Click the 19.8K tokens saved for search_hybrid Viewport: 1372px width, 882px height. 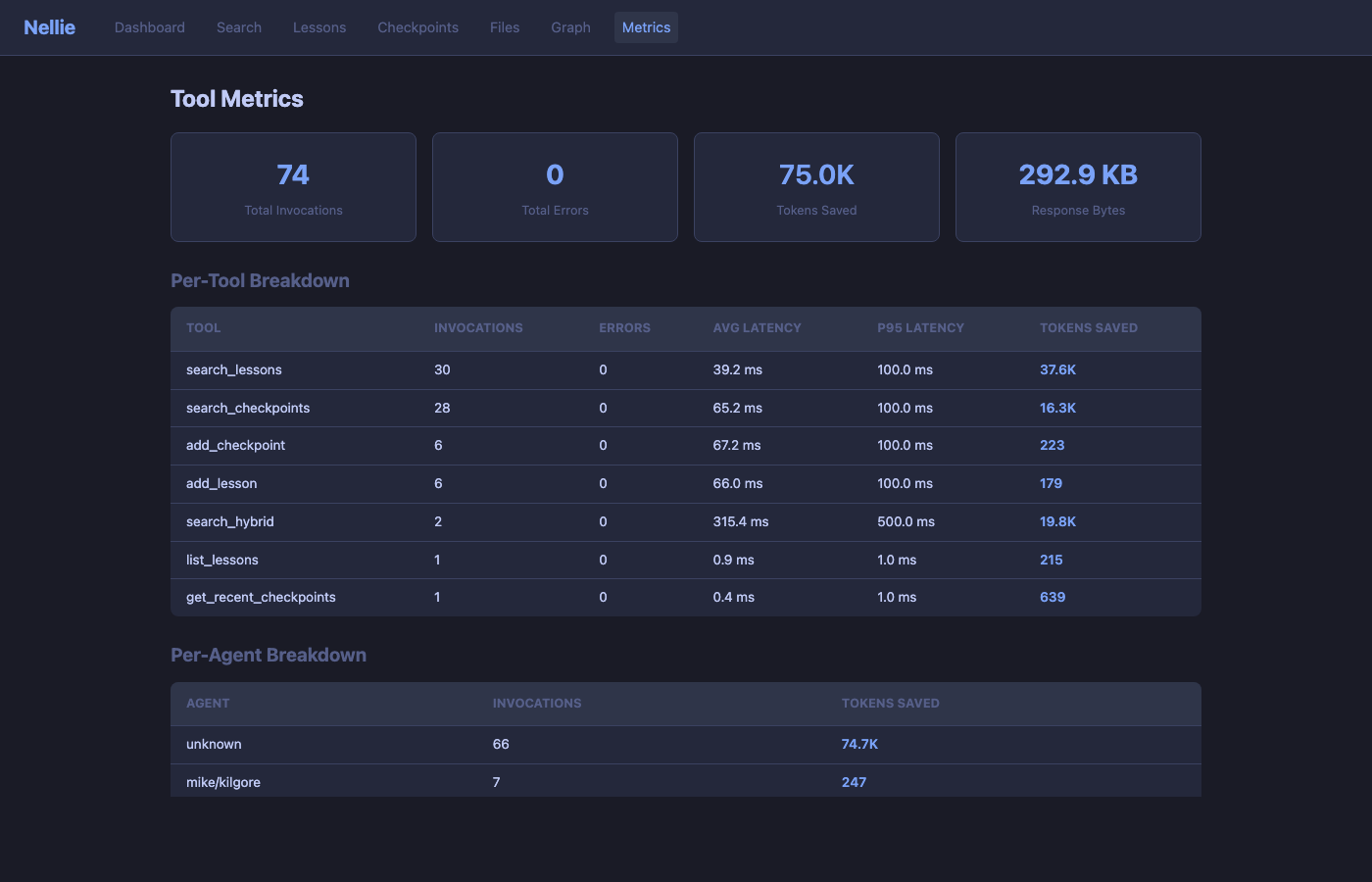(1057, 522)
